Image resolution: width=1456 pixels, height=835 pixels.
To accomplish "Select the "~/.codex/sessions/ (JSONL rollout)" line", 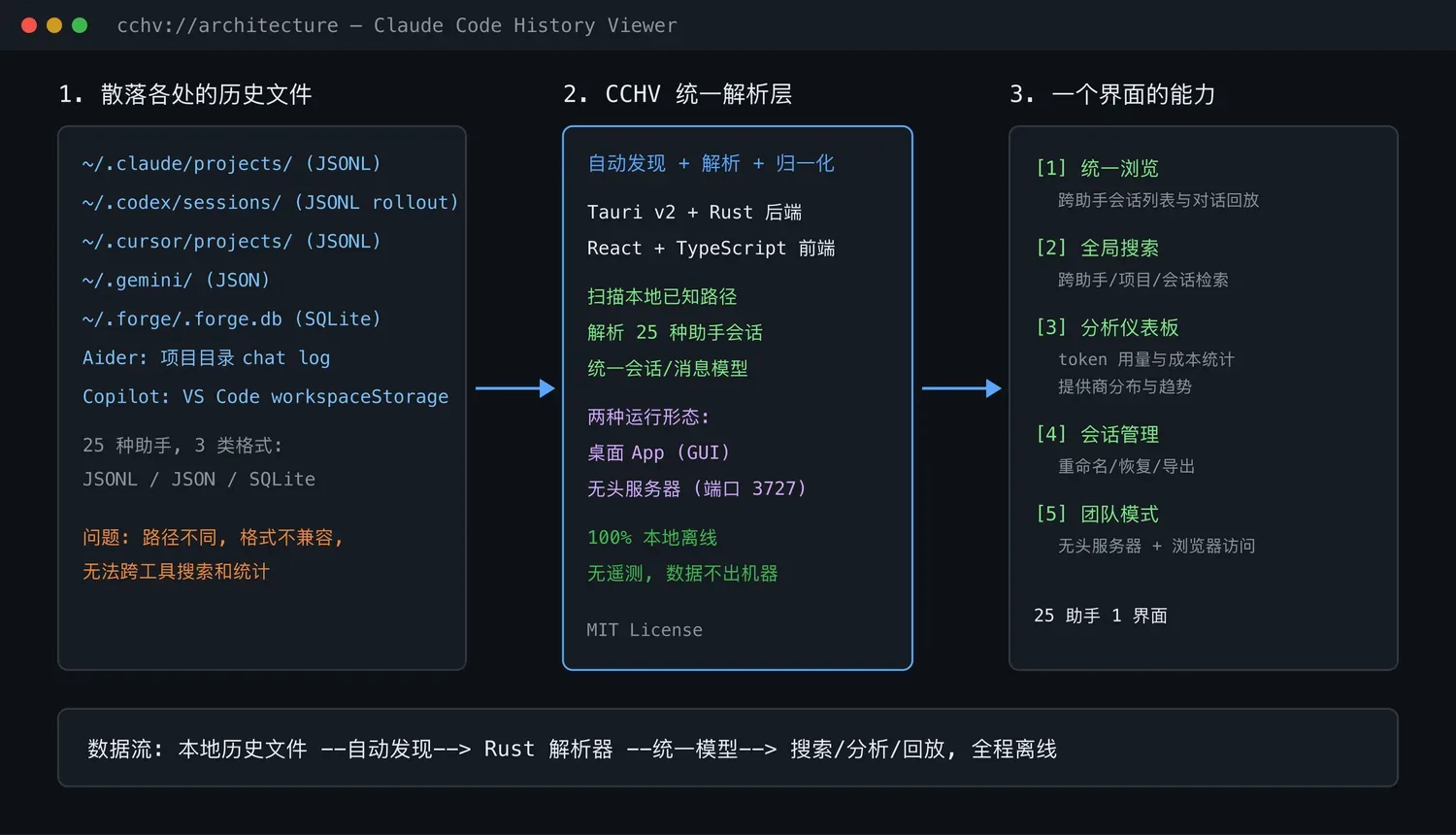I will (271, 202).
